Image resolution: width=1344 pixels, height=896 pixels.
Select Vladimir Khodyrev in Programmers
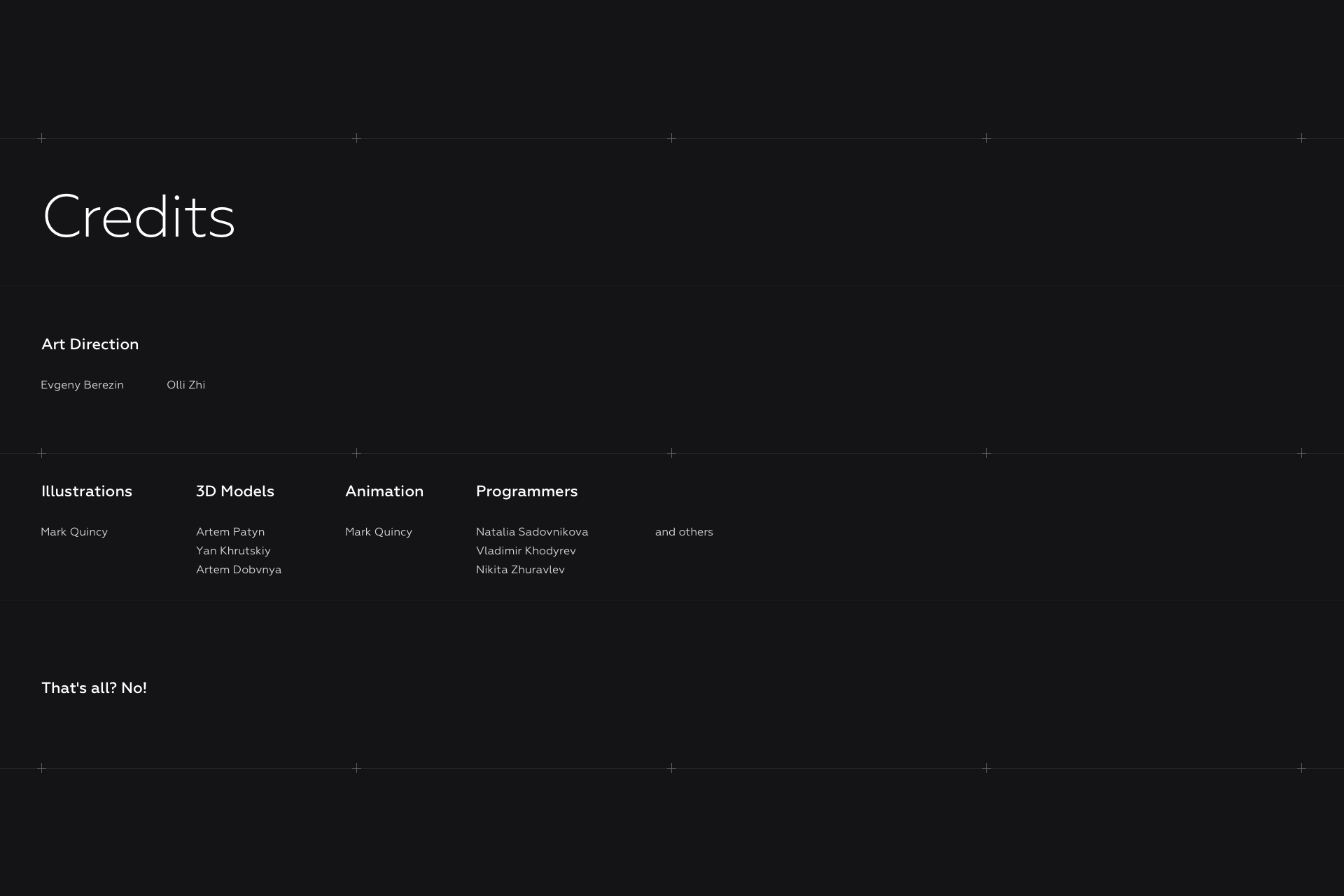tap(526, 551)
